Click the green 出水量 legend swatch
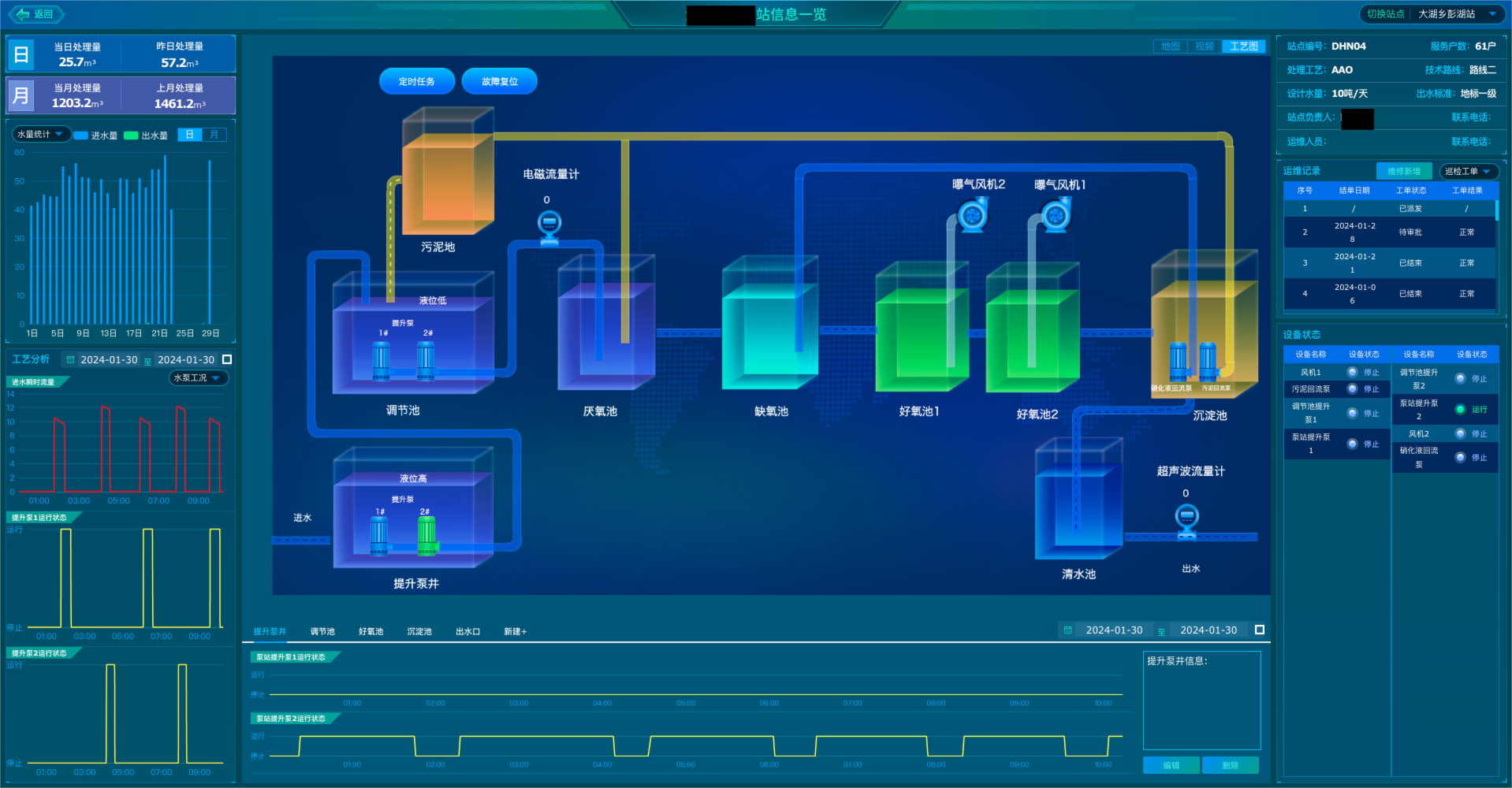Screen dimensions: 1512x788 pyautogui.click(x=131, y=136)
